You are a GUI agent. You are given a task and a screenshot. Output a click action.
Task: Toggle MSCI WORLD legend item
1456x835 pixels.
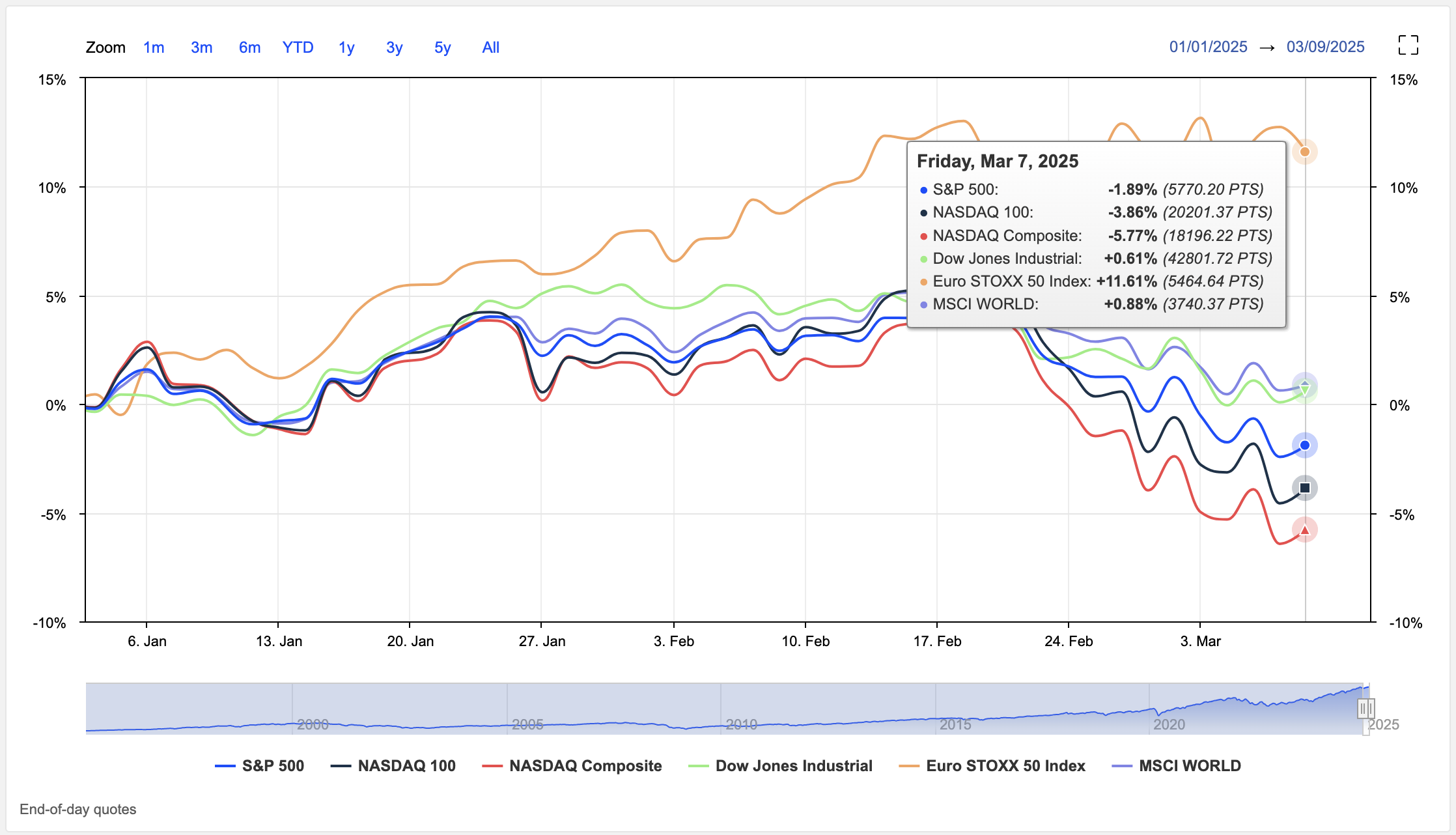click(x=1189, y=766)
